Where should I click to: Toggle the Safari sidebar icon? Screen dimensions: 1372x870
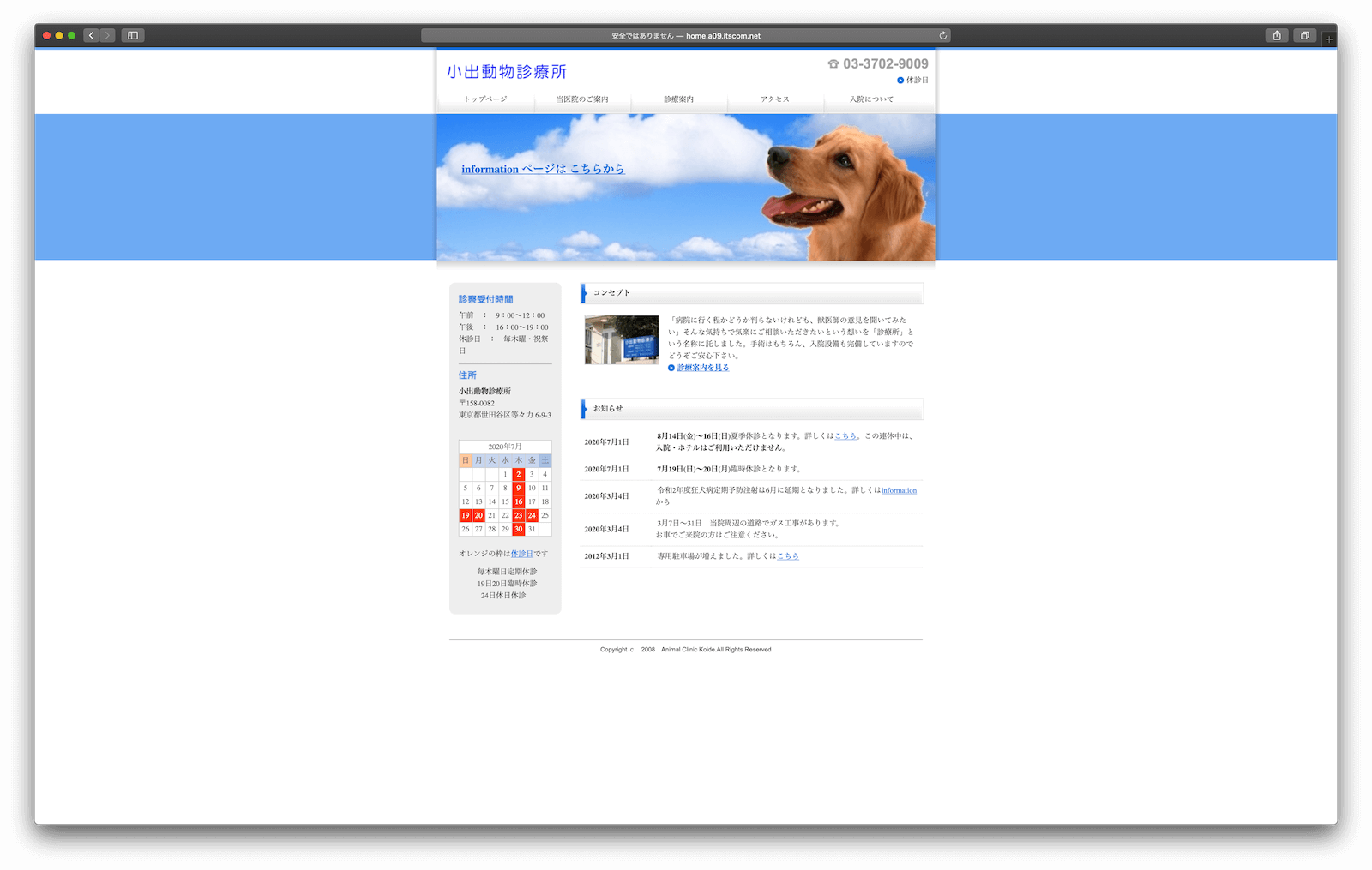point(133,35)
